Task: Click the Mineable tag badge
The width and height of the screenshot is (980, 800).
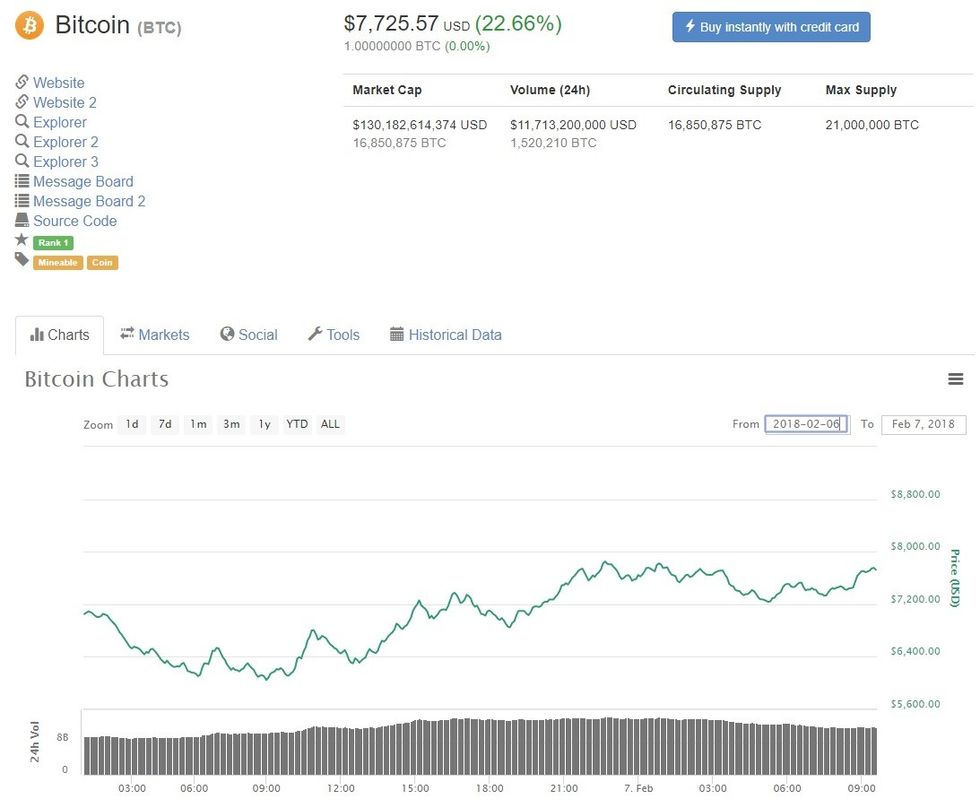Action: (57, 261)
